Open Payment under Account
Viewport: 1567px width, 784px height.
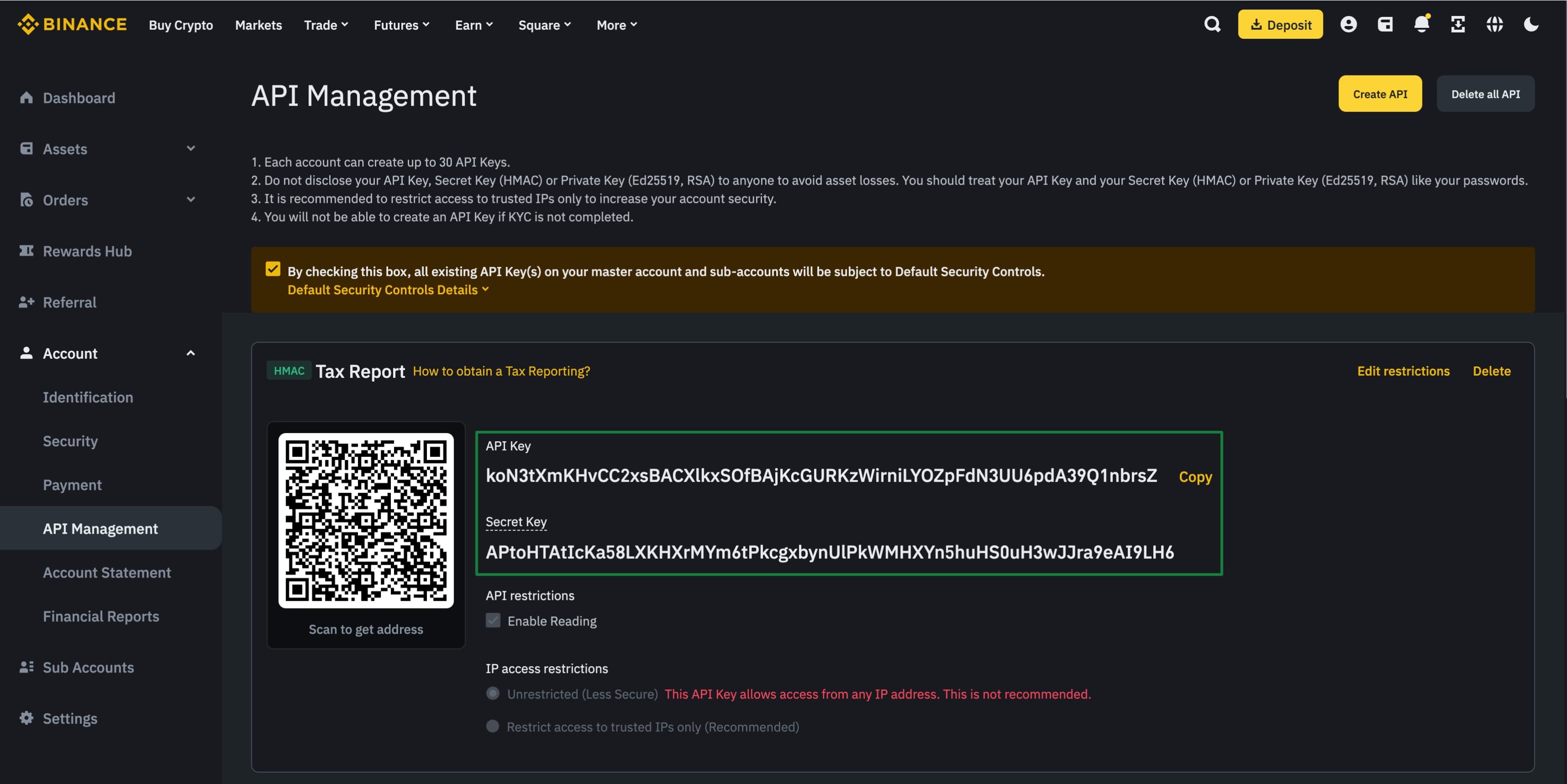pos(72,485)
